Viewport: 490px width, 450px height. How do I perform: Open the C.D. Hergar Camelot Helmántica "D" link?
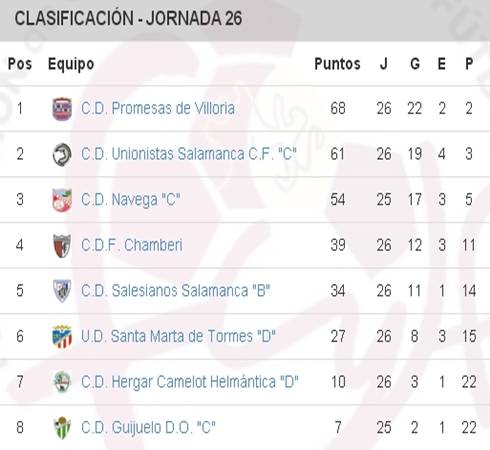click(x=190, y=382)
